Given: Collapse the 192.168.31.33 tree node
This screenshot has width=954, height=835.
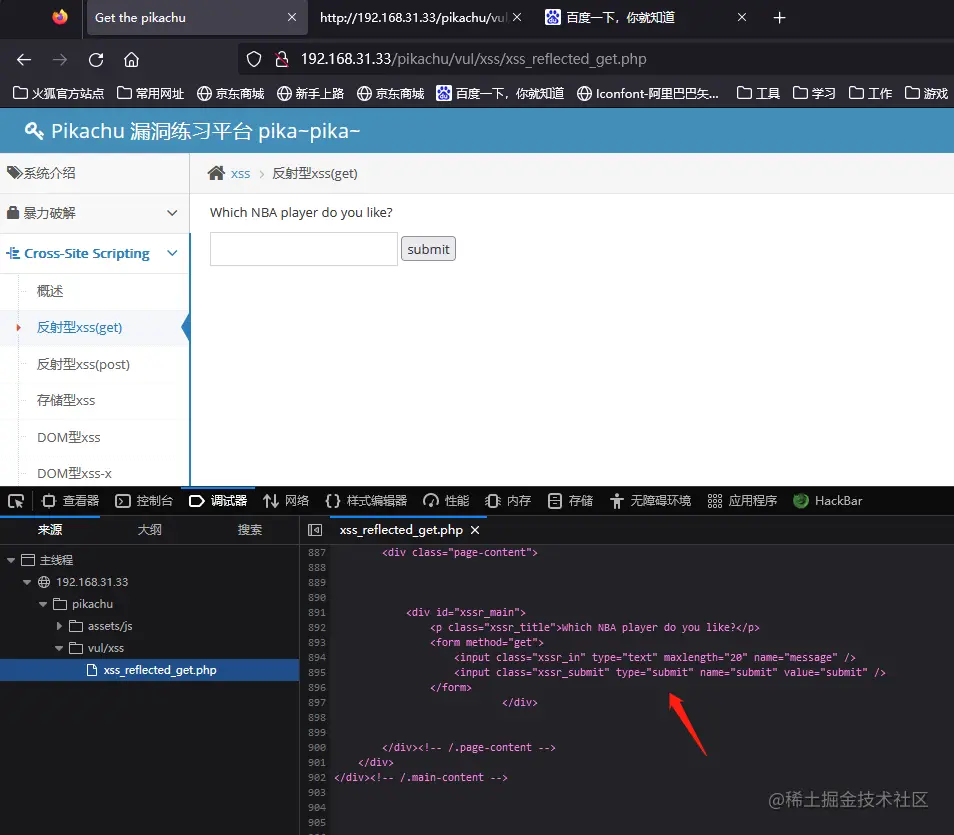Looking at the screenshot, I should 27,582.
